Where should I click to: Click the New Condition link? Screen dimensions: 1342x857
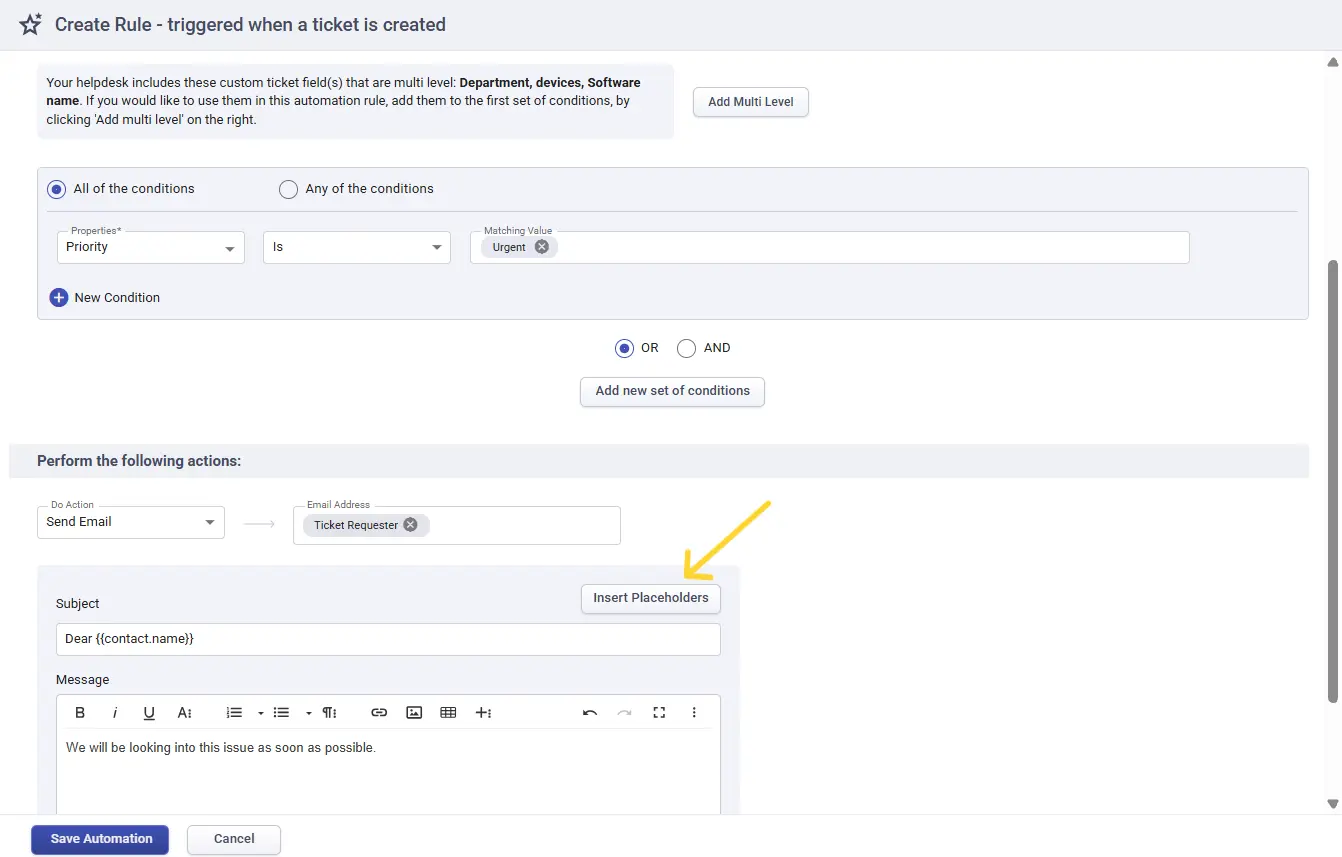click(117, 297)
